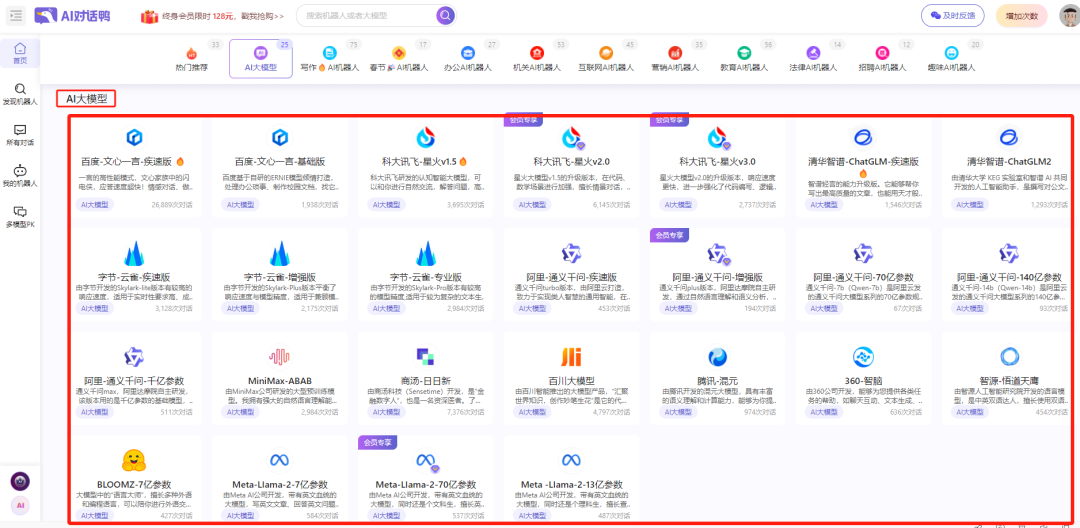Open the AI对话鸭 logo home link
Screen dimensions: 1080x528
point(73,15)
